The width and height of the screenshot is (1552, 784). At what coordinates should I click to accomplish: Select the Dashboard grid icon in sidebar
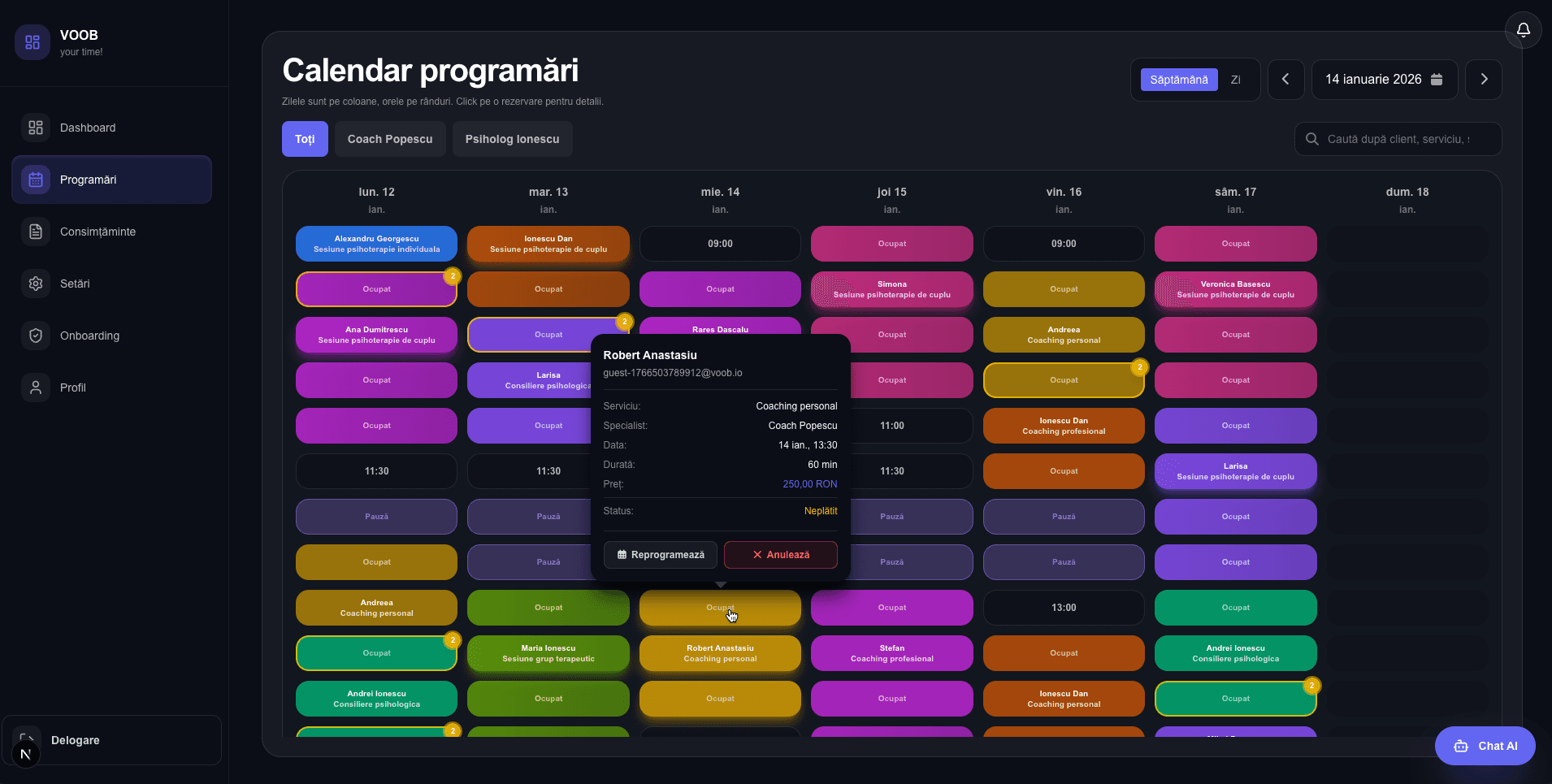[x=35, y=128]
